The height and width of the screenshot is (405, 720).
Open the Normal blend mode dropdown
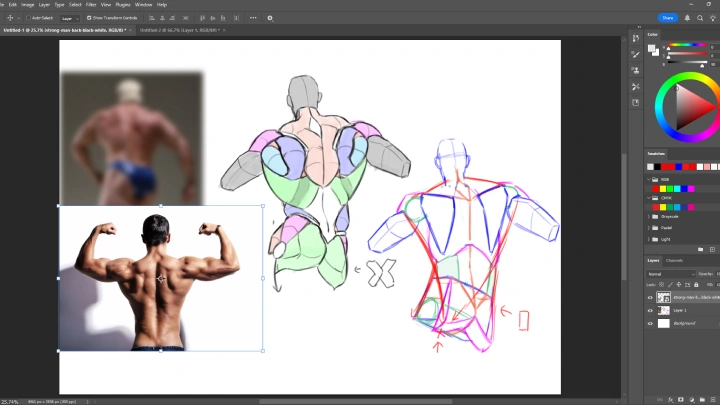coord(670,274)
